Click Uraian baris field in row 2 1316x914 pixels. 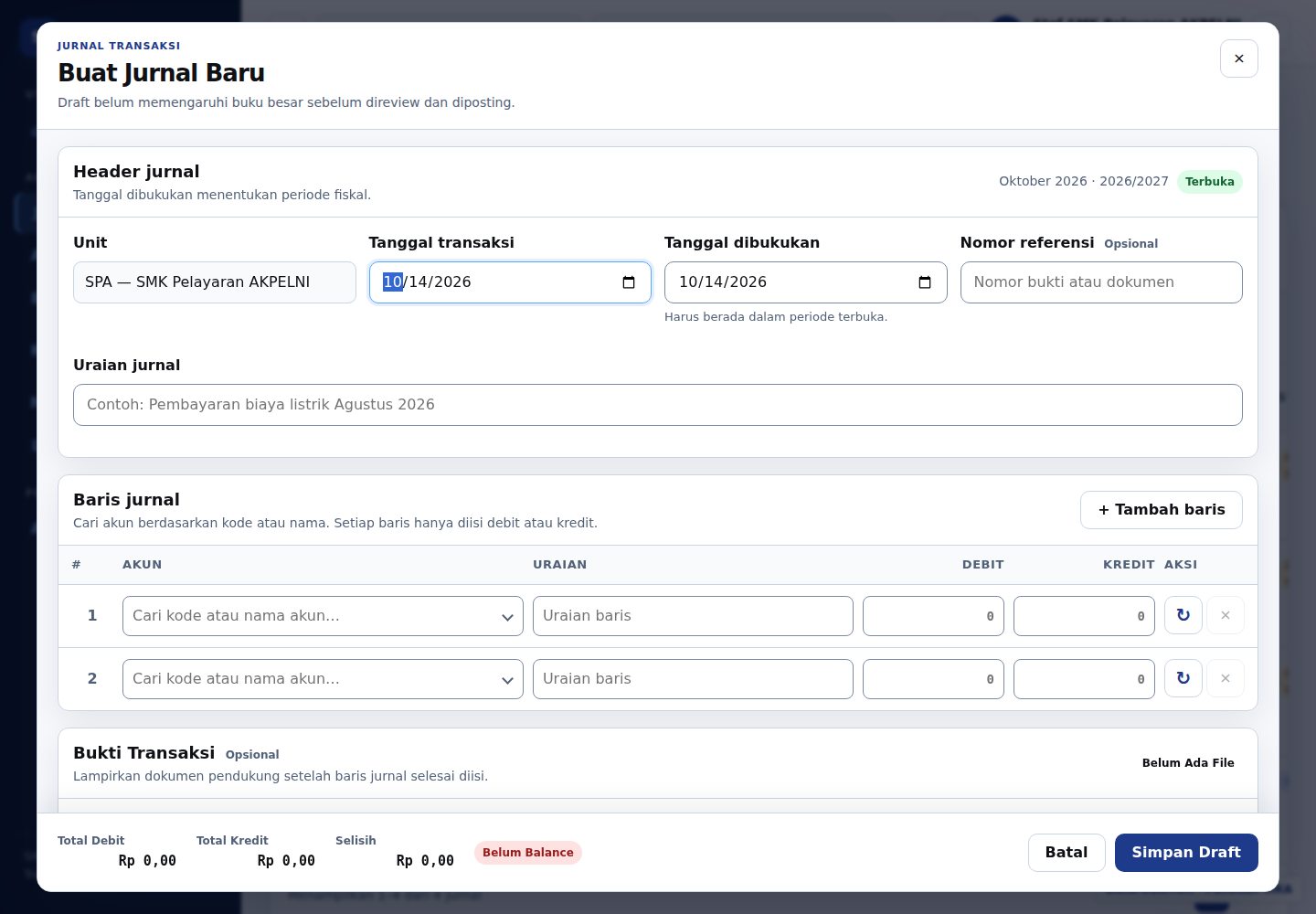[693, 679]
